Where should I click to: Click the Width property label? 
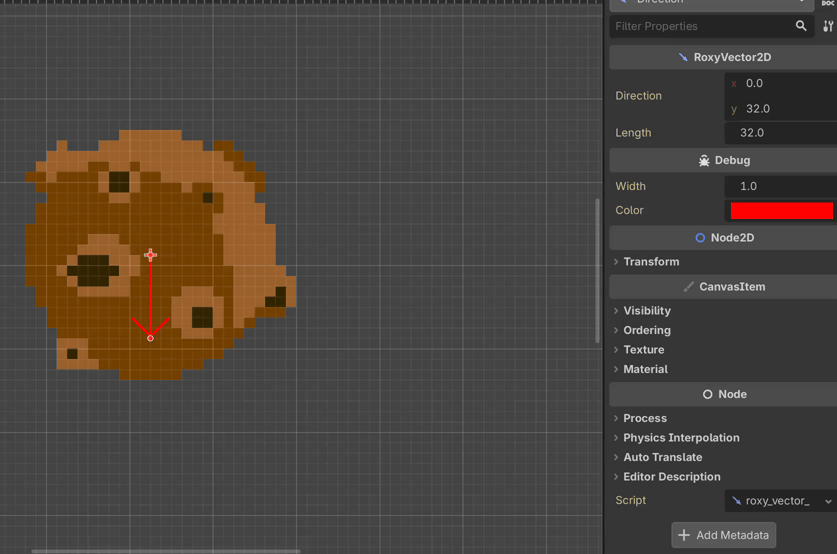(x=630, y=186)
